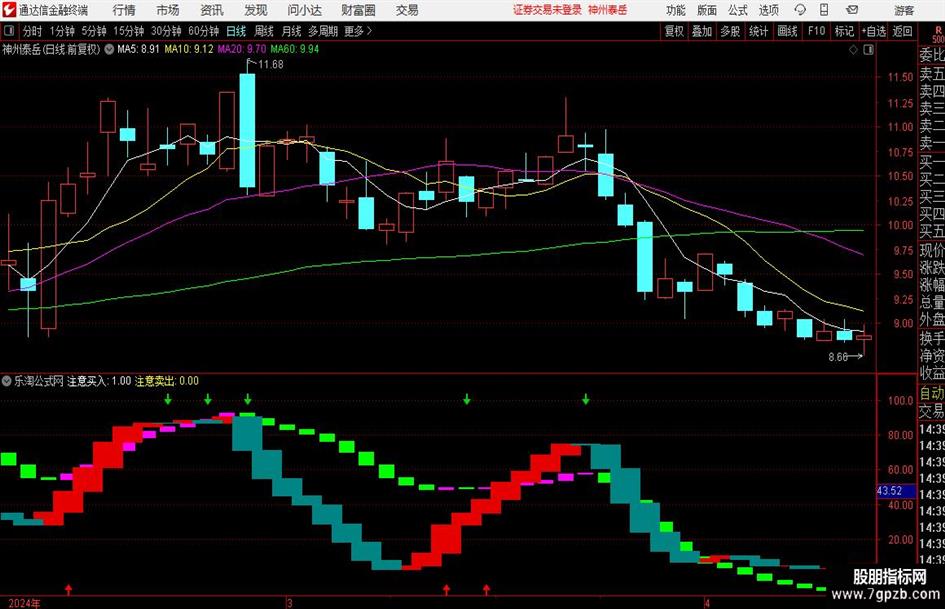The image size is (945, 609).
Task: Click the MA20: 9.70 label
Action: pyautogui.click(x=242, y=49)
